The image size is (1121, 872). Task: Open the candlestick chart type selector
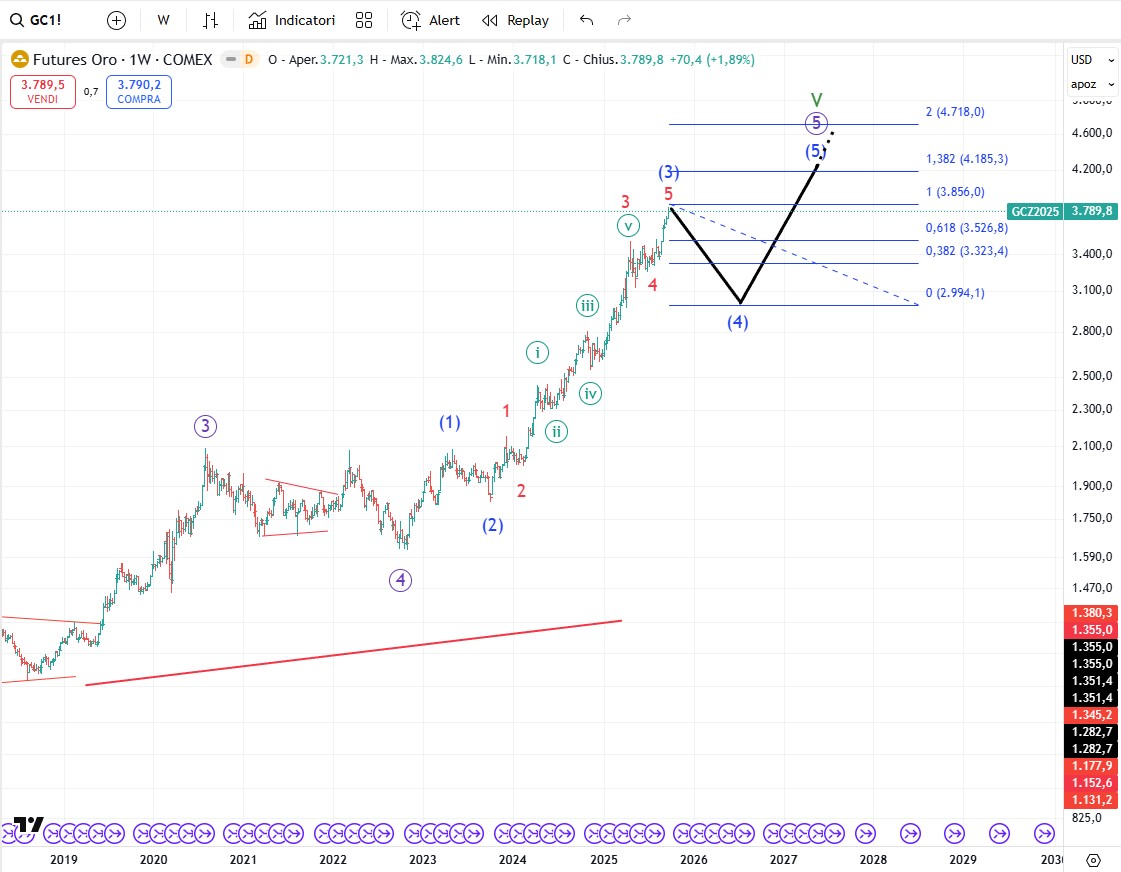210,20
